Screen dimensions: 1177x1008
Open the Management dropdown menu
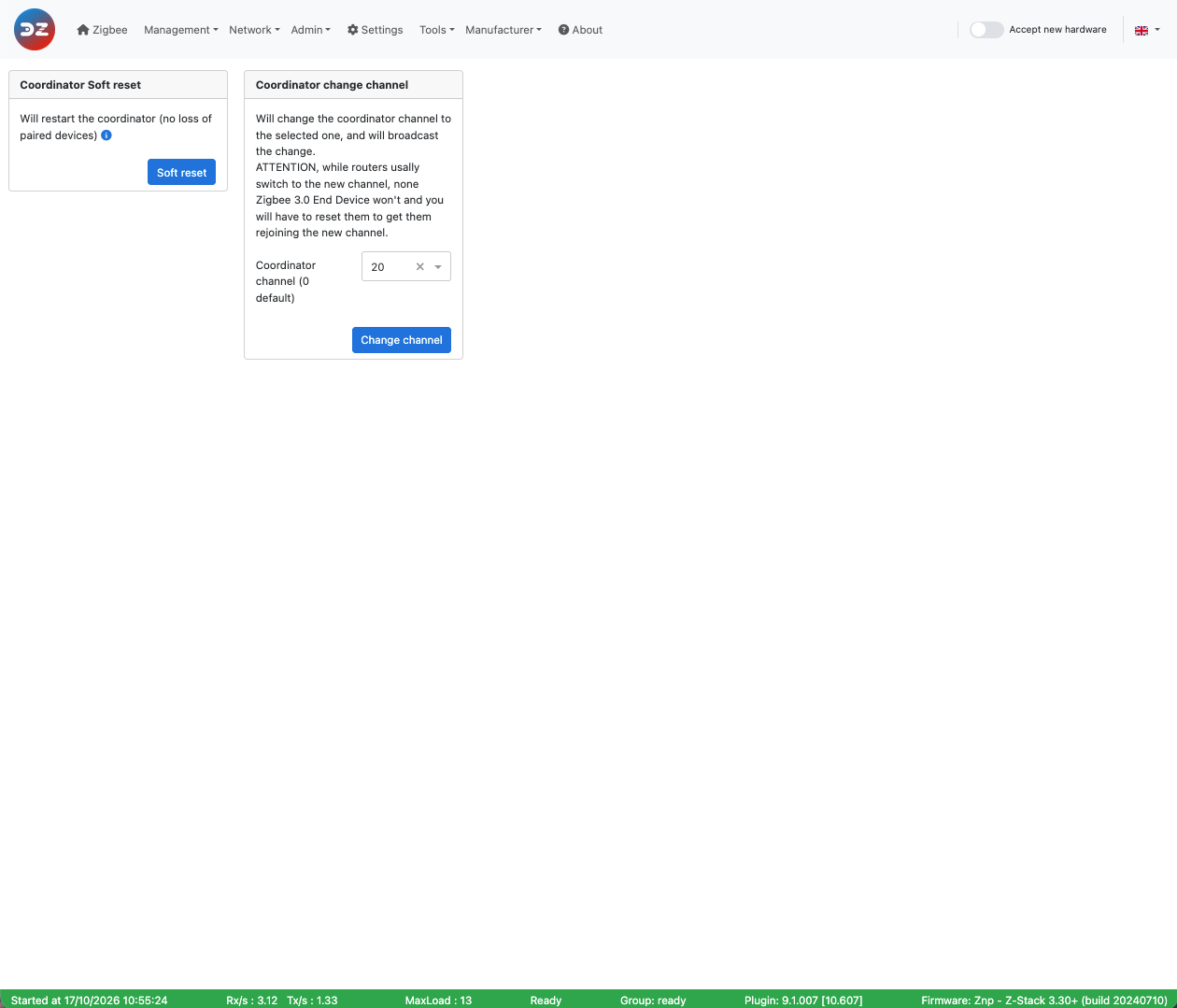tap(180, 30)
